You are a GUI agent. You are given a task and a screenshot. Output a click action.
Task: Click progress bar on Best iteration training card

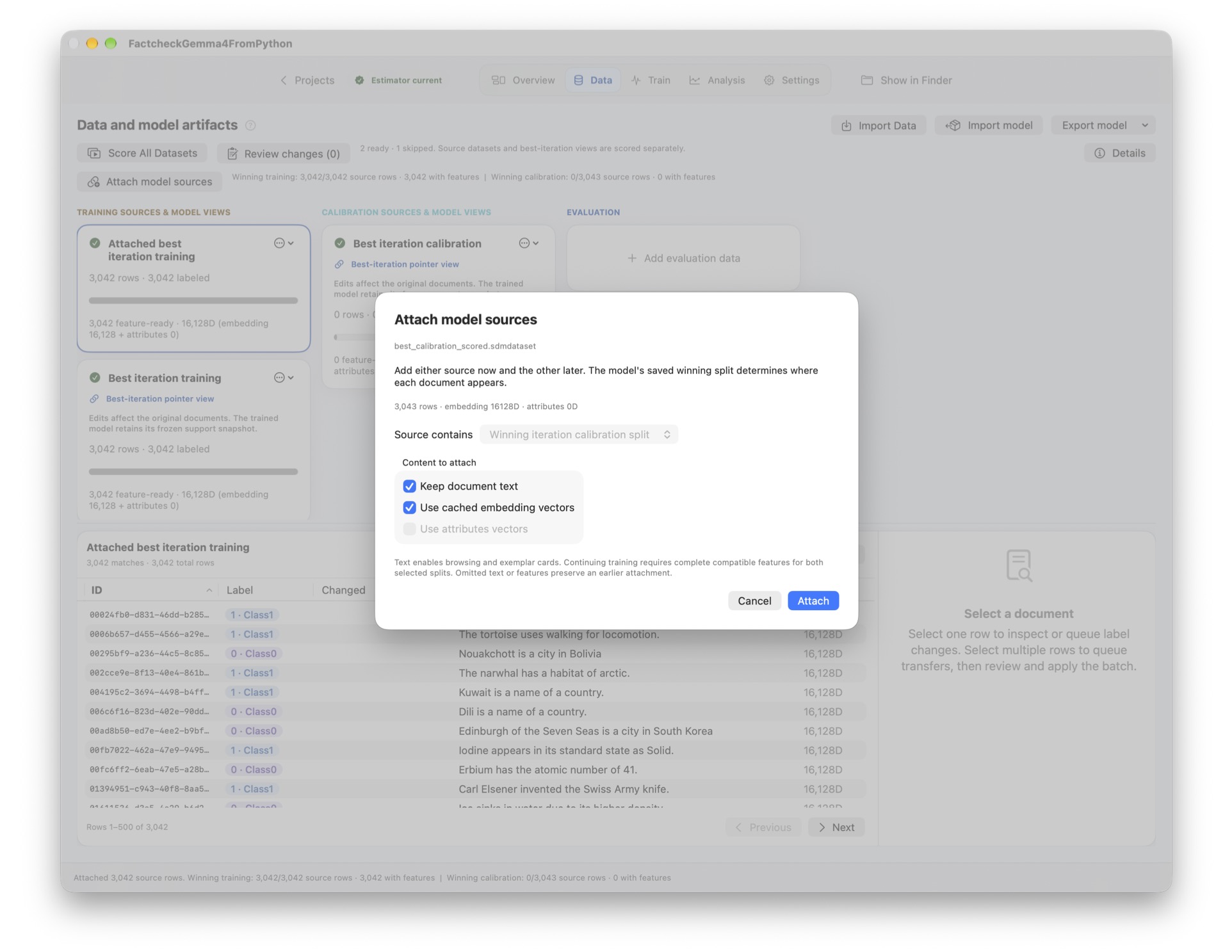click(x=193, y=472)
